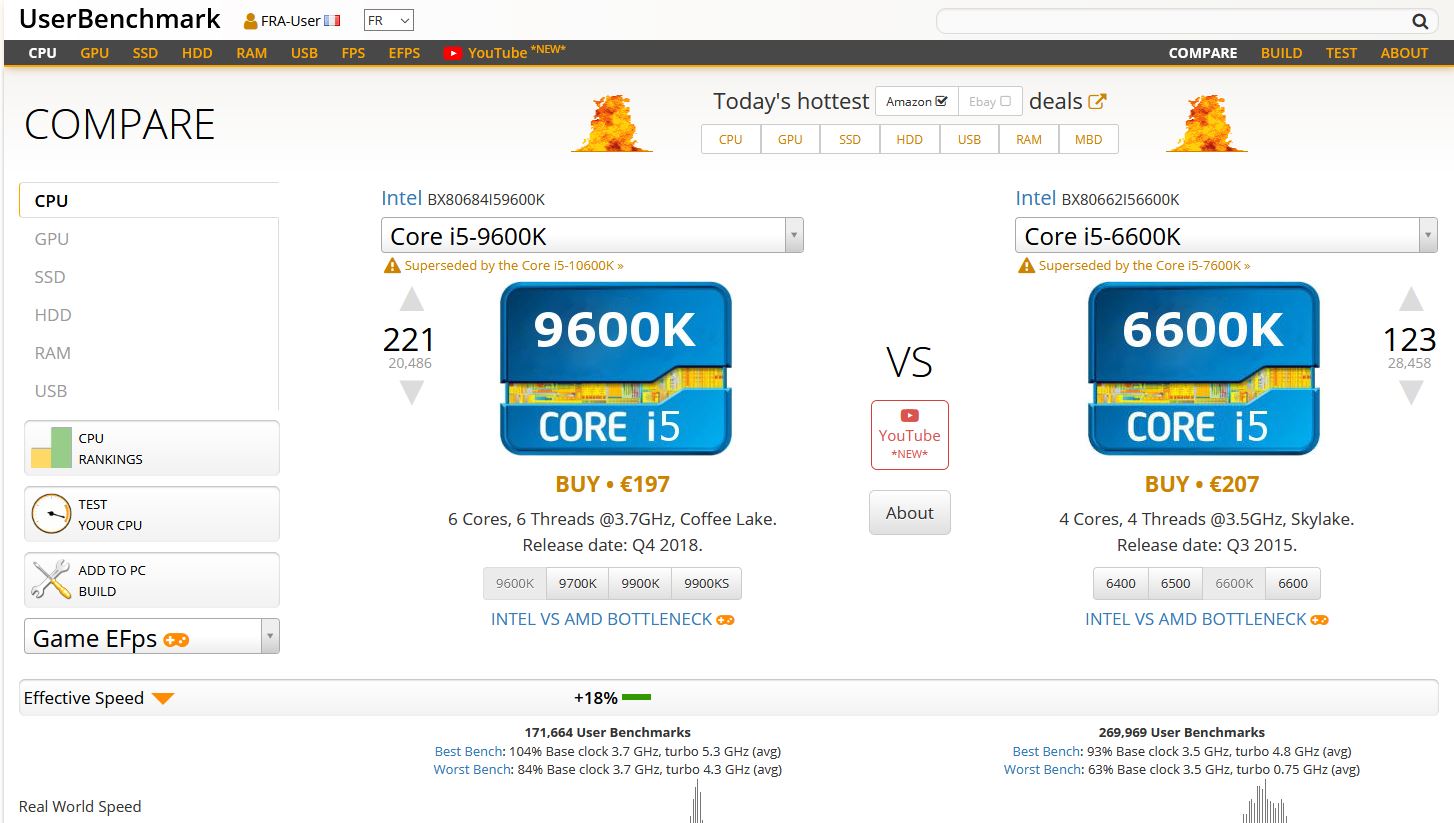This screenshot has height=823, width=1454.
Task: Click the external link icon beside deals
Action: 1097,101
